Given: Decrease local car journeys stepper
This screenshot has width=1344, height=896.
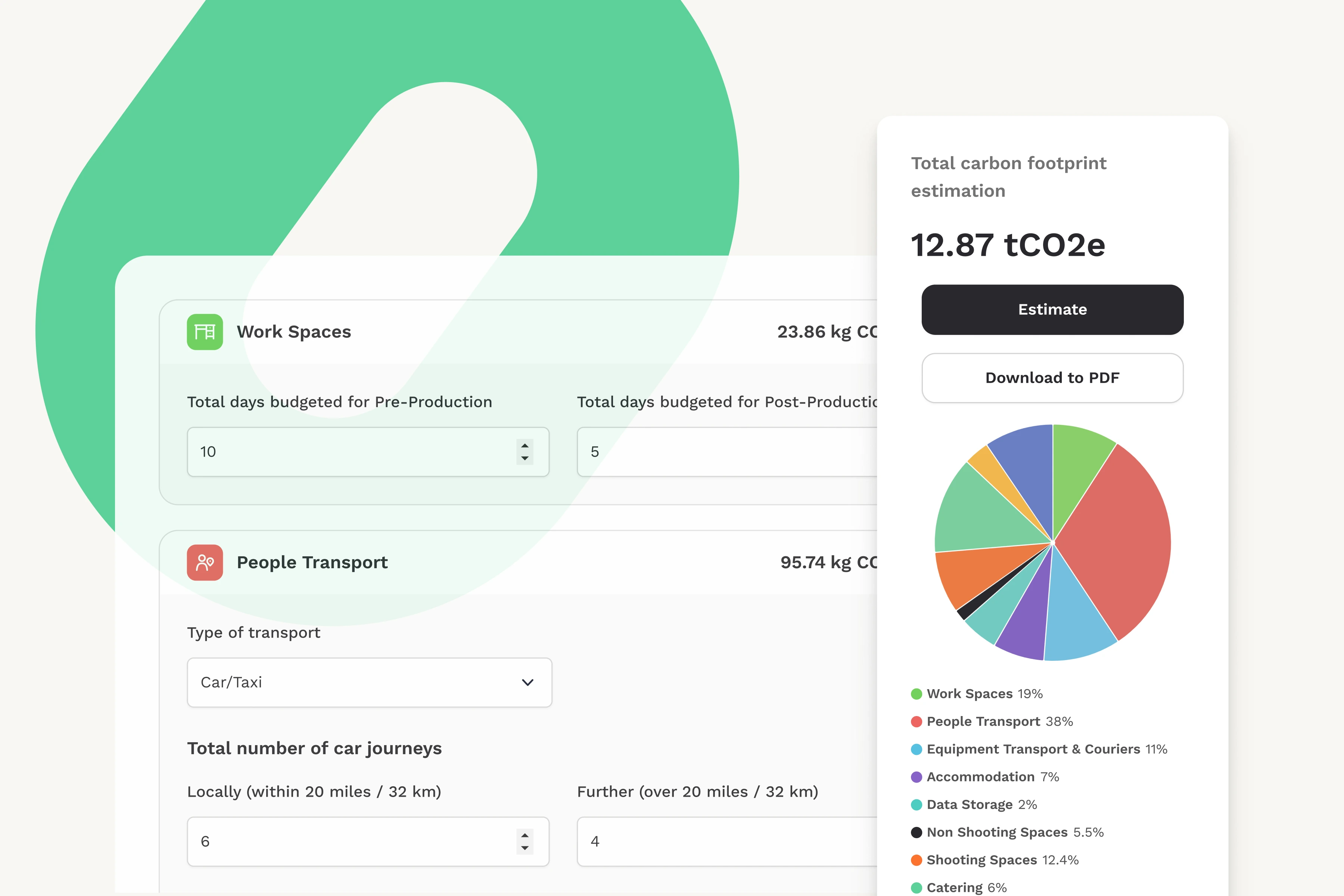Looking at the screenshot, I should [525, 848].
